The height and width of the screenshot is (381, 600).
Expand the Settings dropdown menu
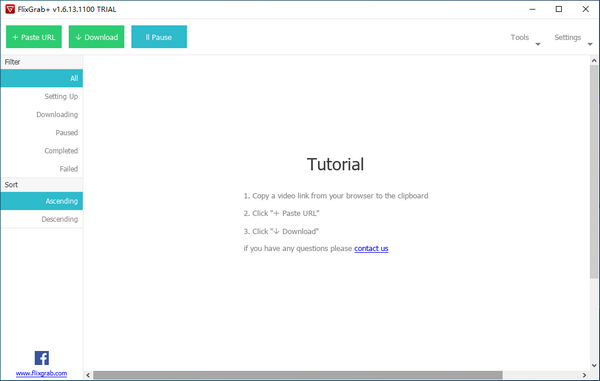(x=567, y=37)
